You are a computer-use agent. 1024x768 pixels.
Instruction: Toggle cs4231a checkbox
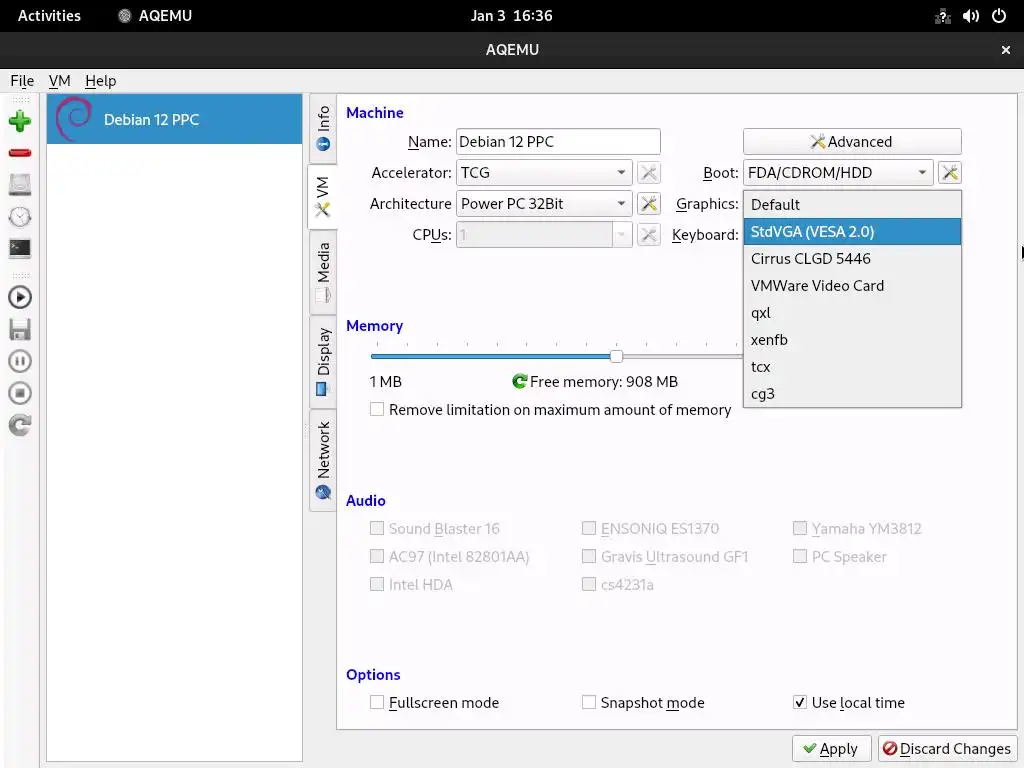coord(588,584)
